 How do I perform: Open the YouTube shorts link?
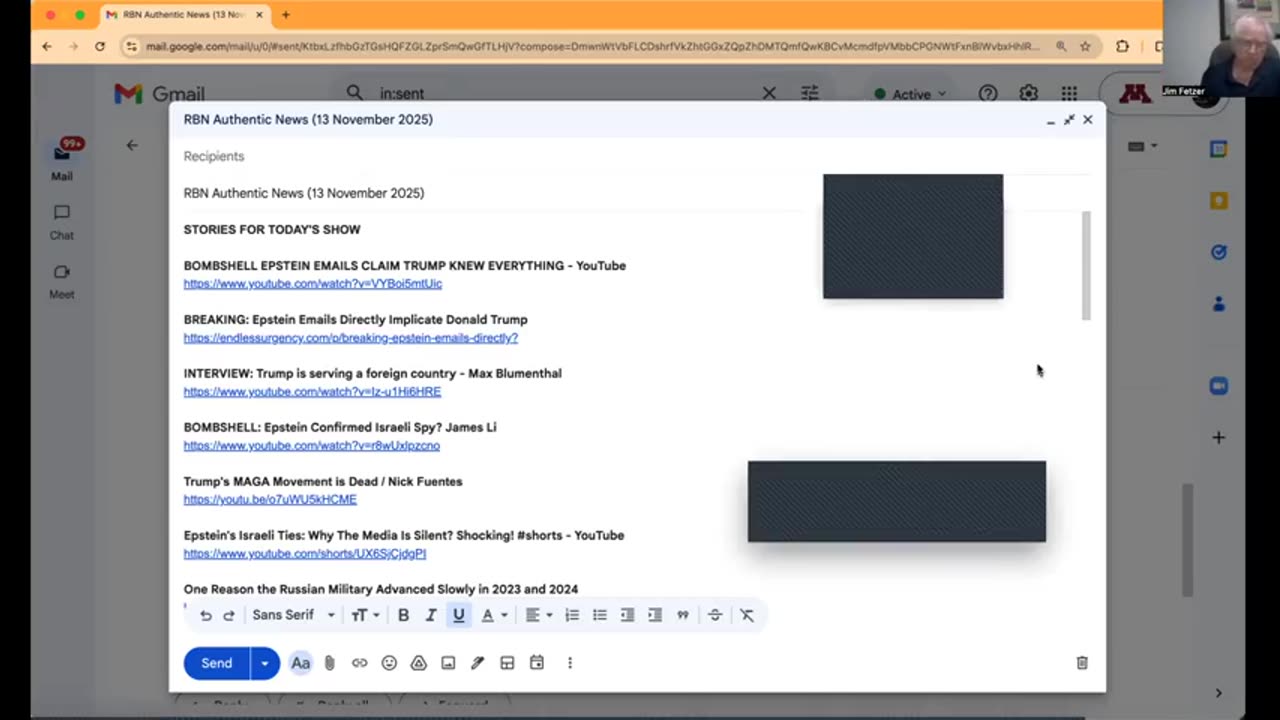pos(305,554)
